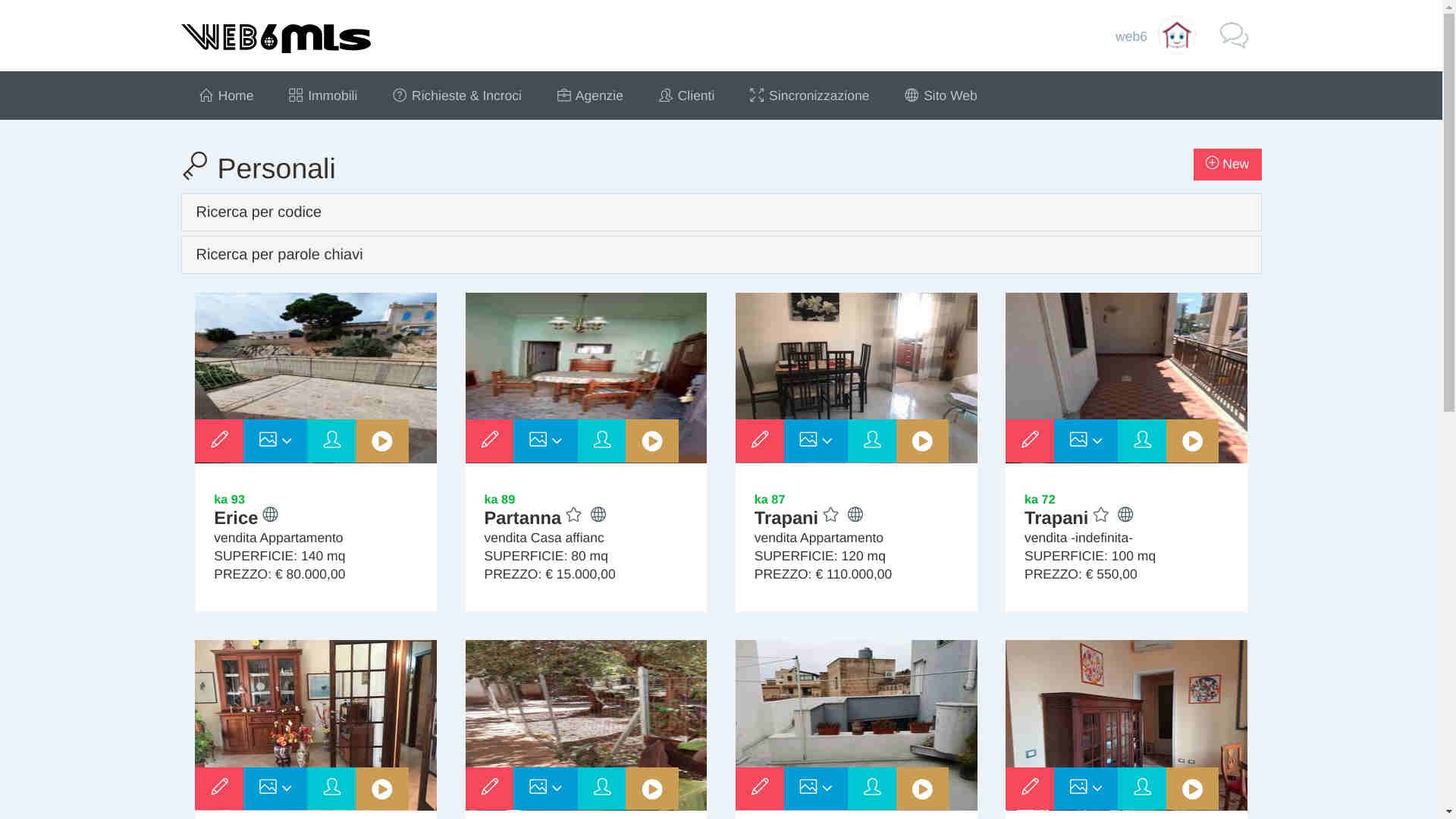The image size is (1456, 819).
Task: Click the person icon on Partanna listing
Action: [601, 441]
